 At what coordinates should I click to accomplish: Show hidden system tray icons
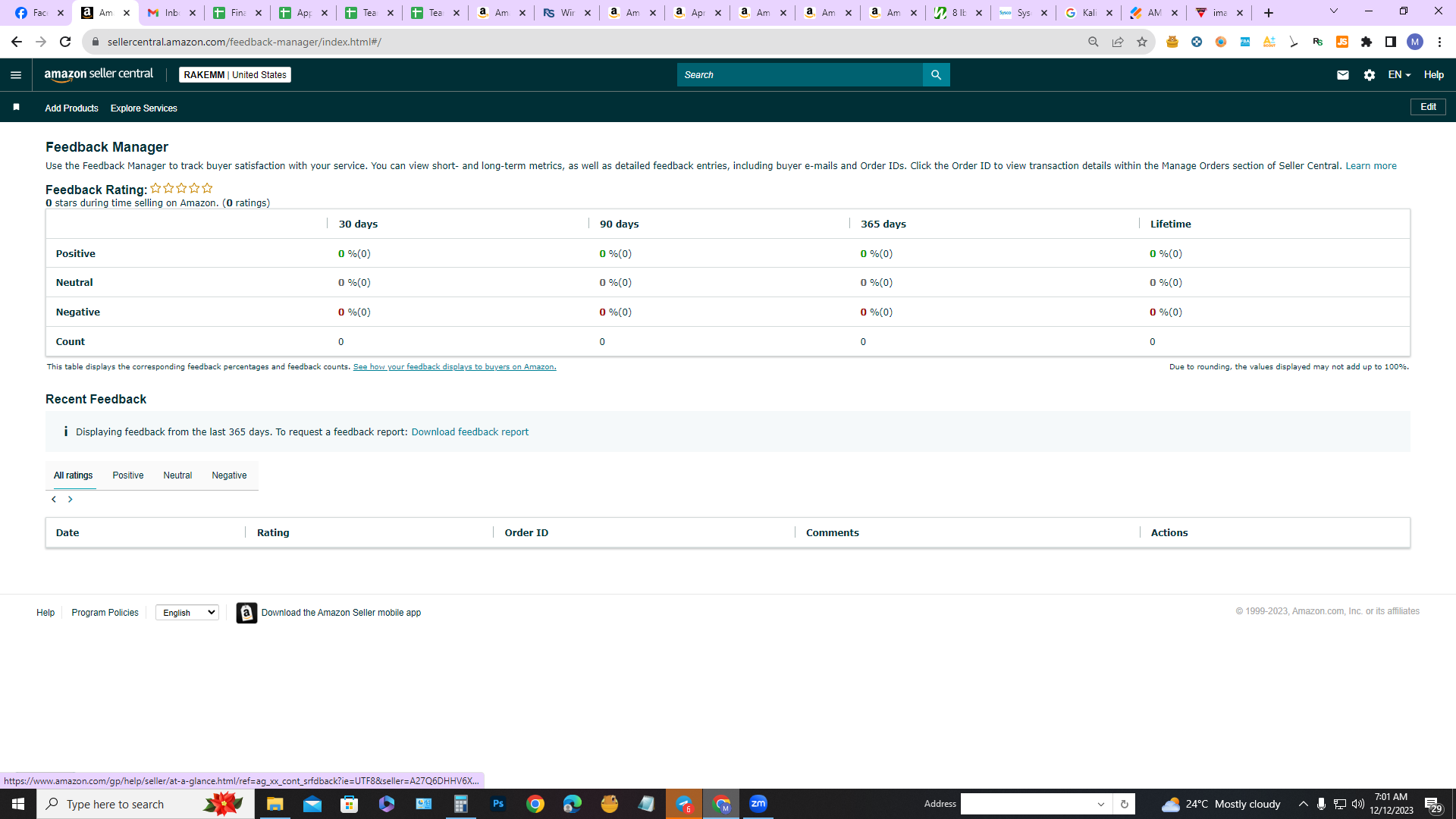[1304, 804]
